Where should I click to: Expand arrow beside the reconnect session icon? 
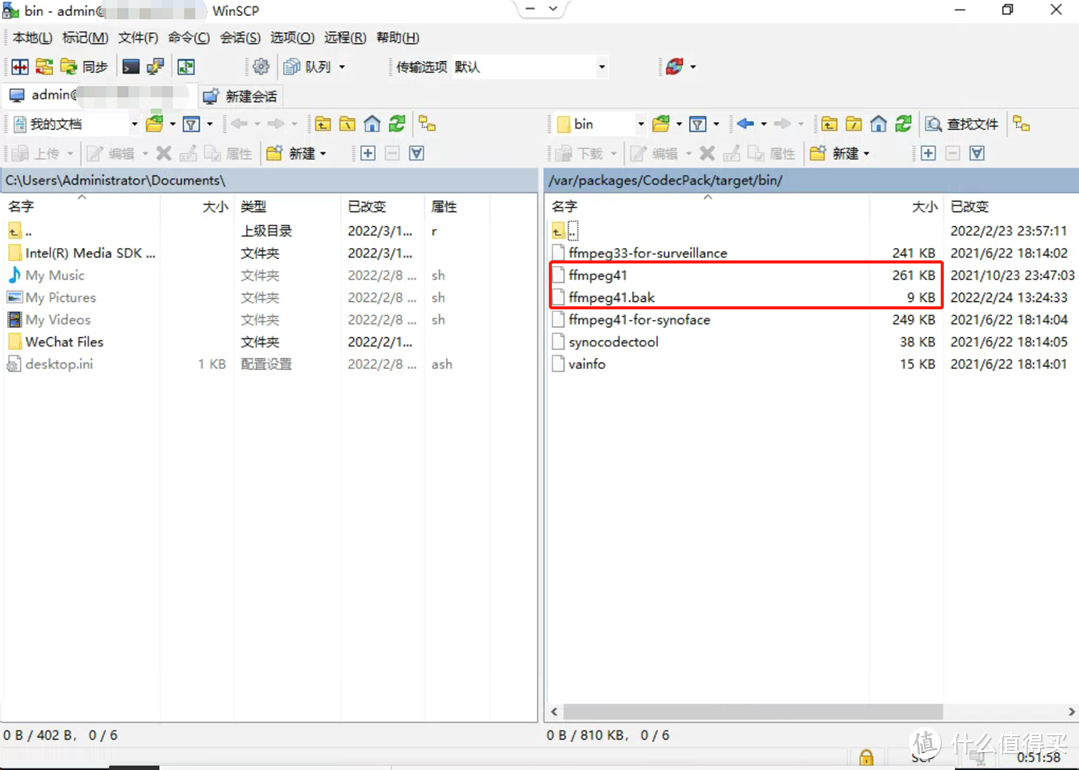[693, 67]
